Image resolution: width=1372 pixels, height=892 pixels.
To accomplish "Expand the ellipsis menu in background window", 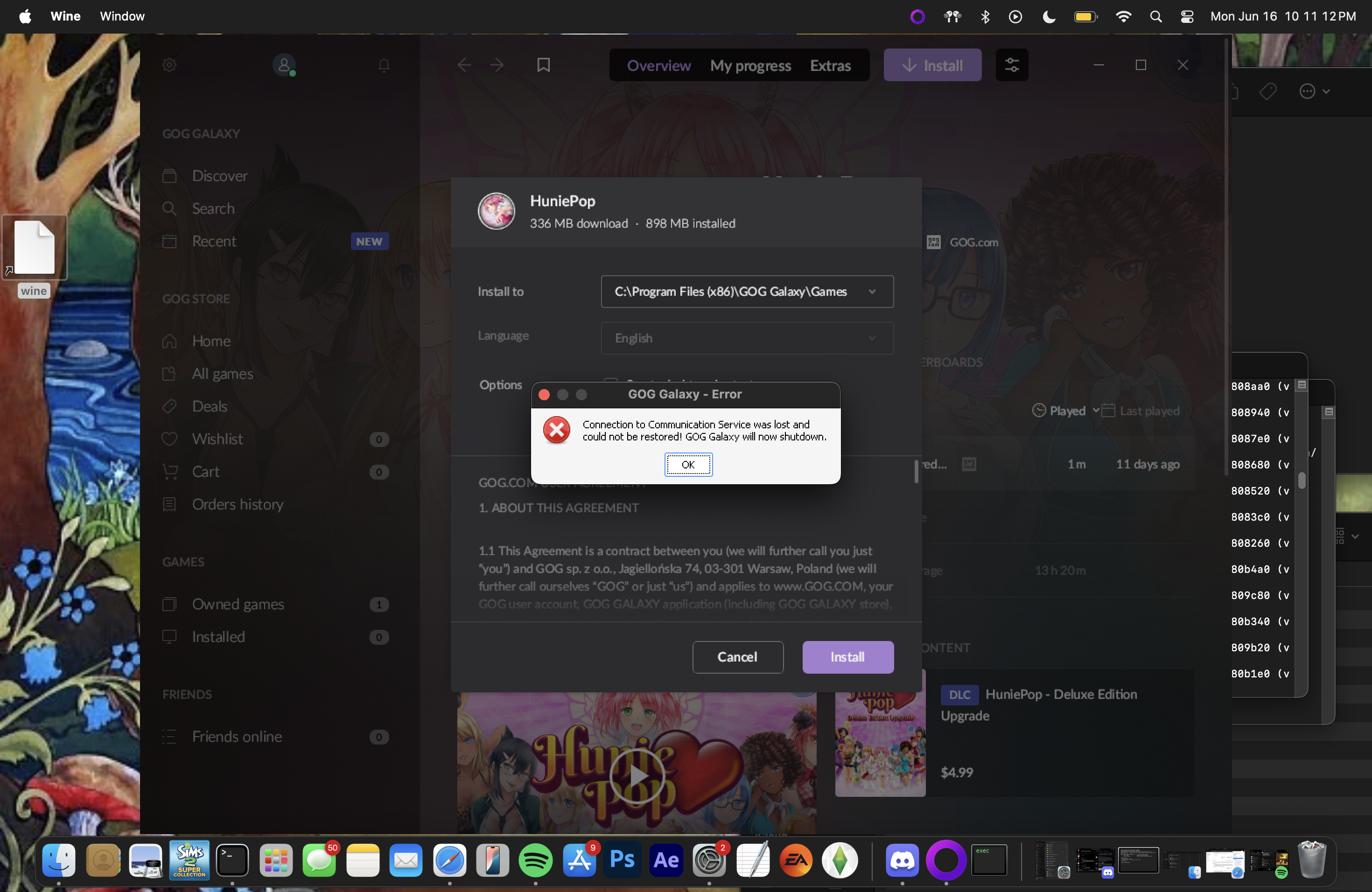I will tap(1314, 91).
